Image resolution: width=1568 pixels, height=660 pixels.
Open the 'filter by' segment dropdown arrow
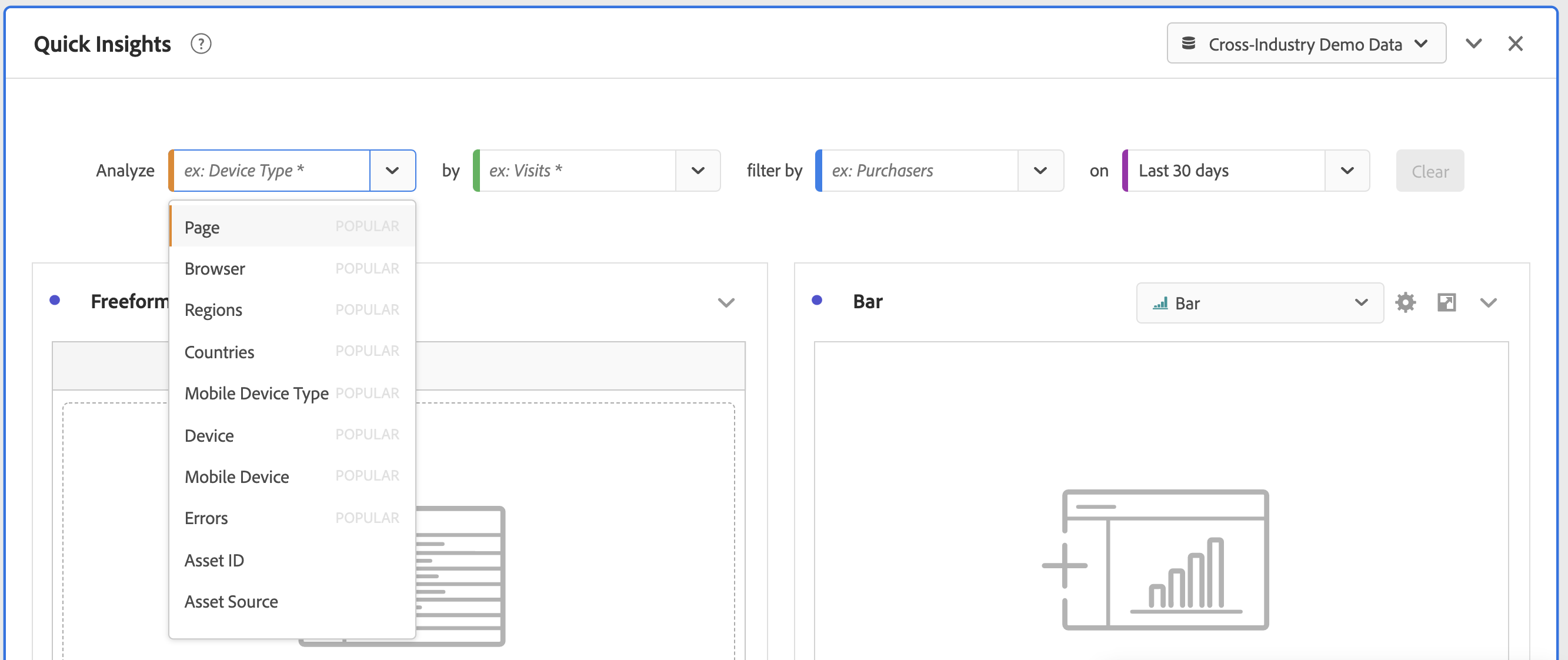tap(1040, 171)
